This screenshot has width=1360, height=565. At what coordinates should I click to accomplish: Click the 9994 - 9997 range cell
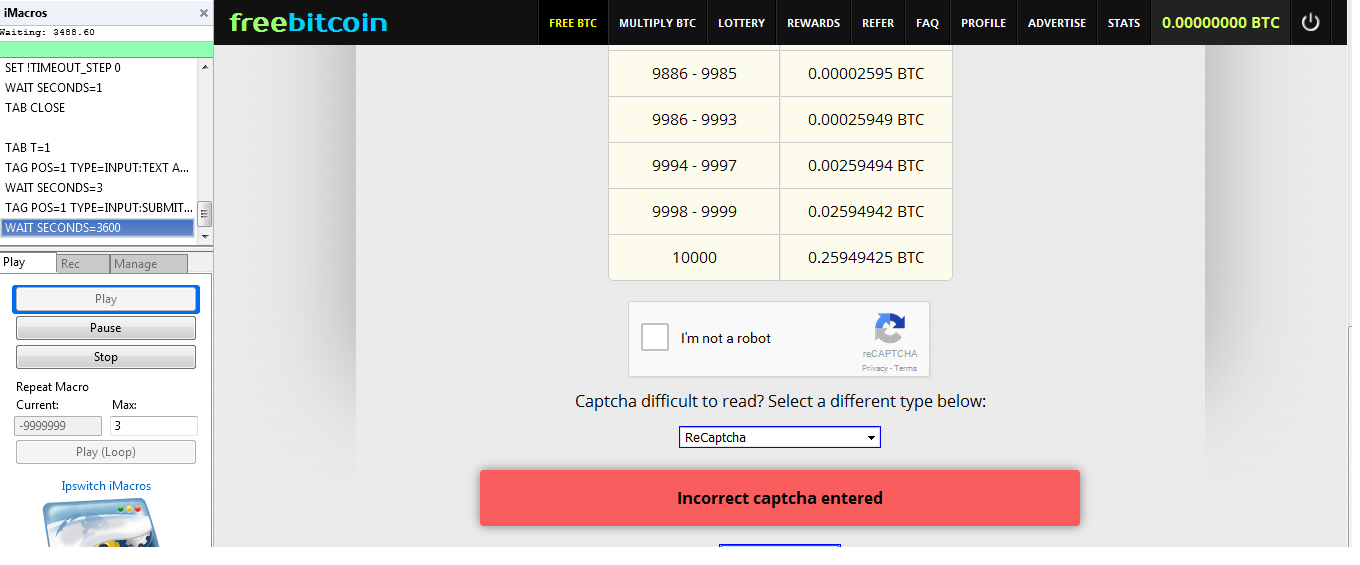point(694,165)
